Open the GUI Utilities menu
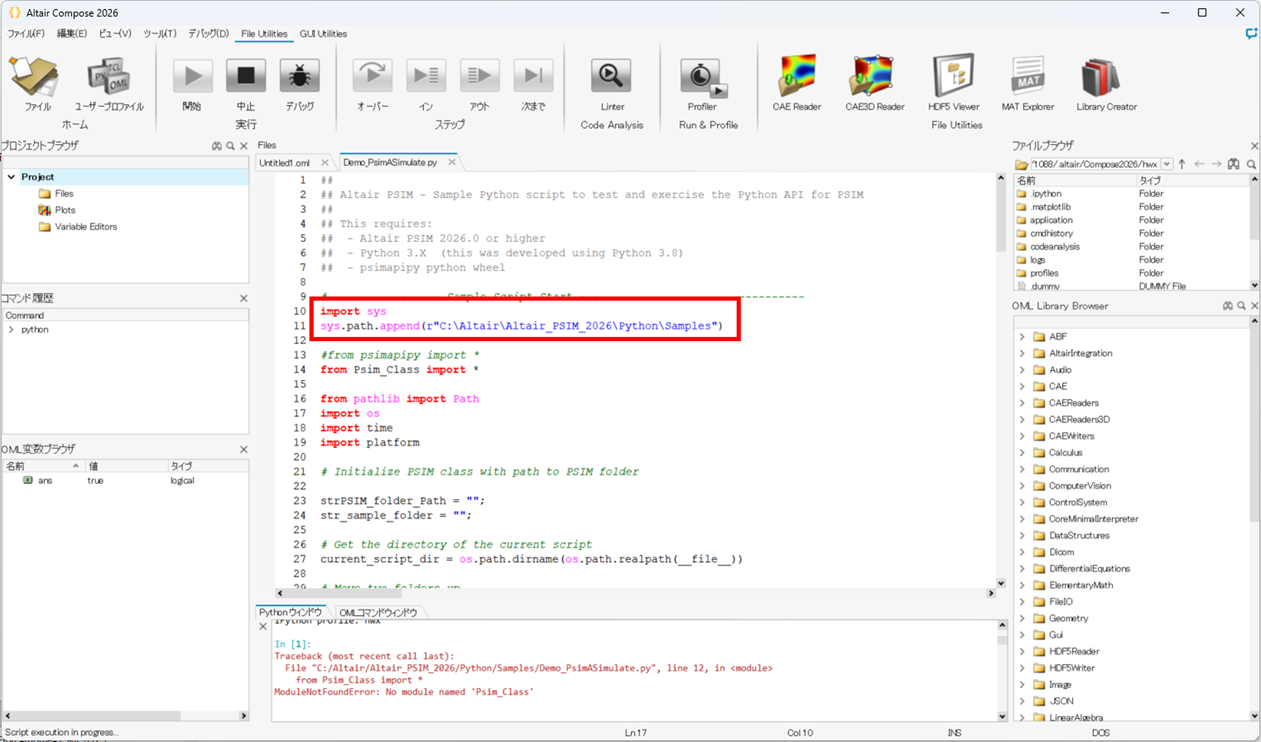This screenshot has width=1261, height=742. [x=323, y=34]
